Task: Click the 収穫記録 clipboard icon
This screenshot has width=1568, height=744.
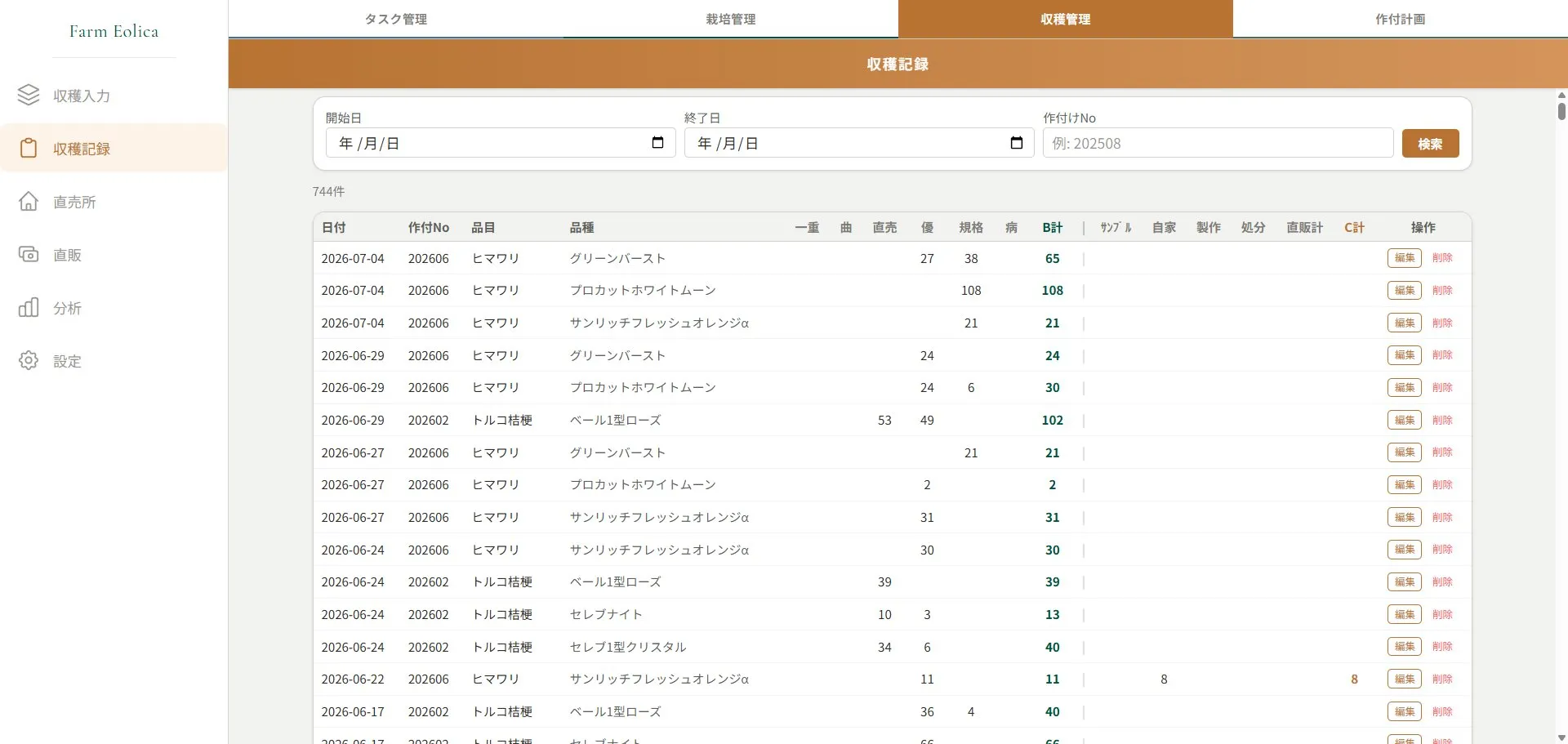Action: [29, 149]
